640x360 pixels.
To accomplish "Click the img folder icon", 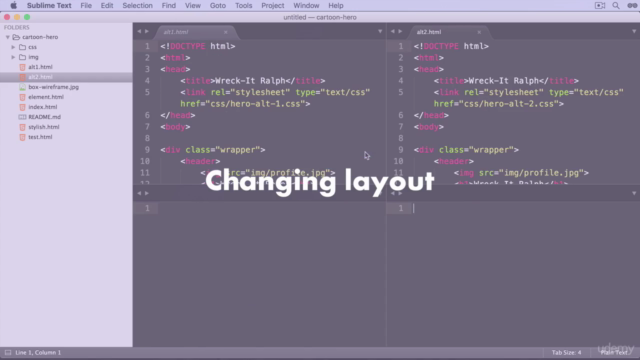I will (22, 57).
